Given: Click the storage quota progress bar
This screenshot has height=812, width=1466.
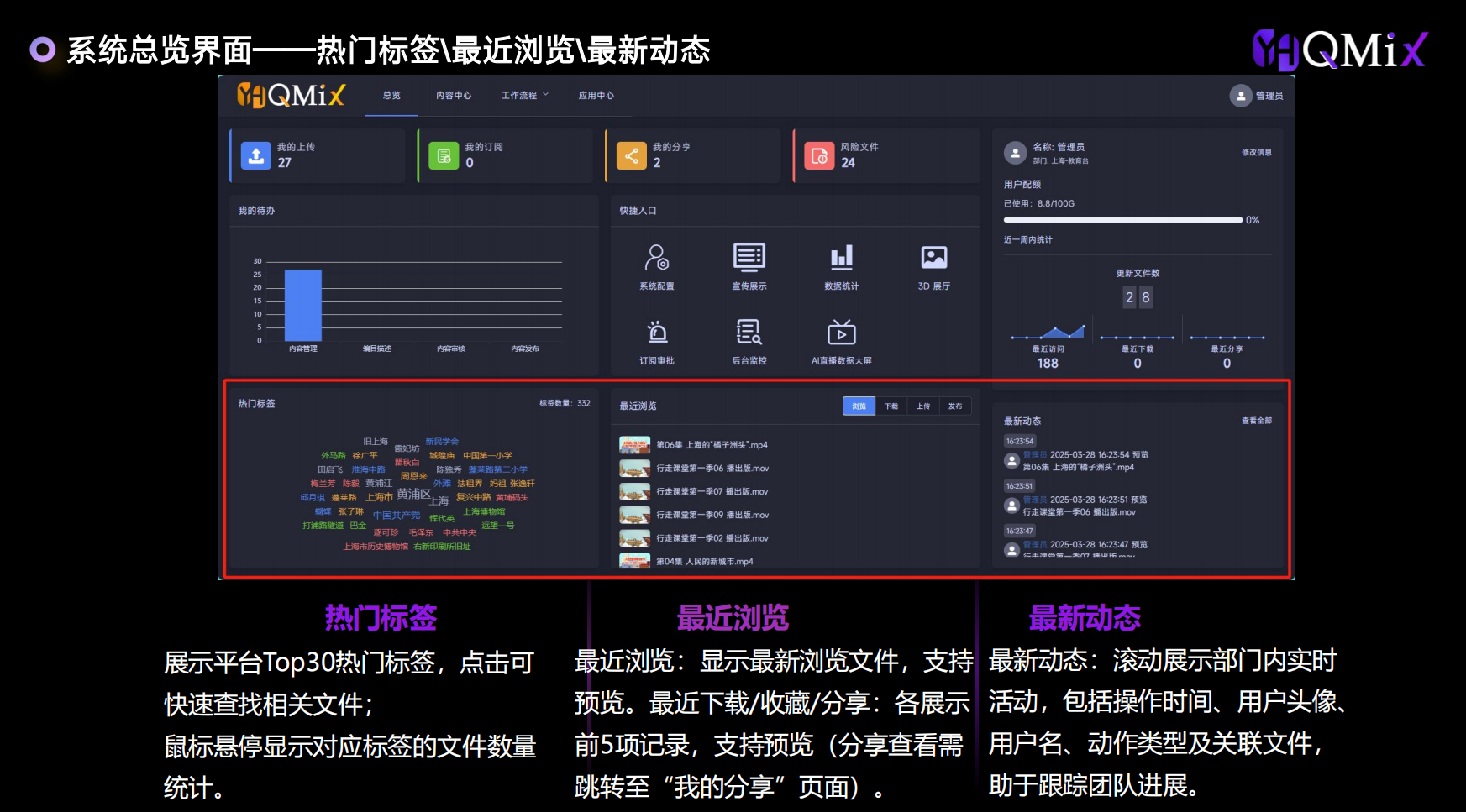Looking at the screenshot, I should (1123, 220).
